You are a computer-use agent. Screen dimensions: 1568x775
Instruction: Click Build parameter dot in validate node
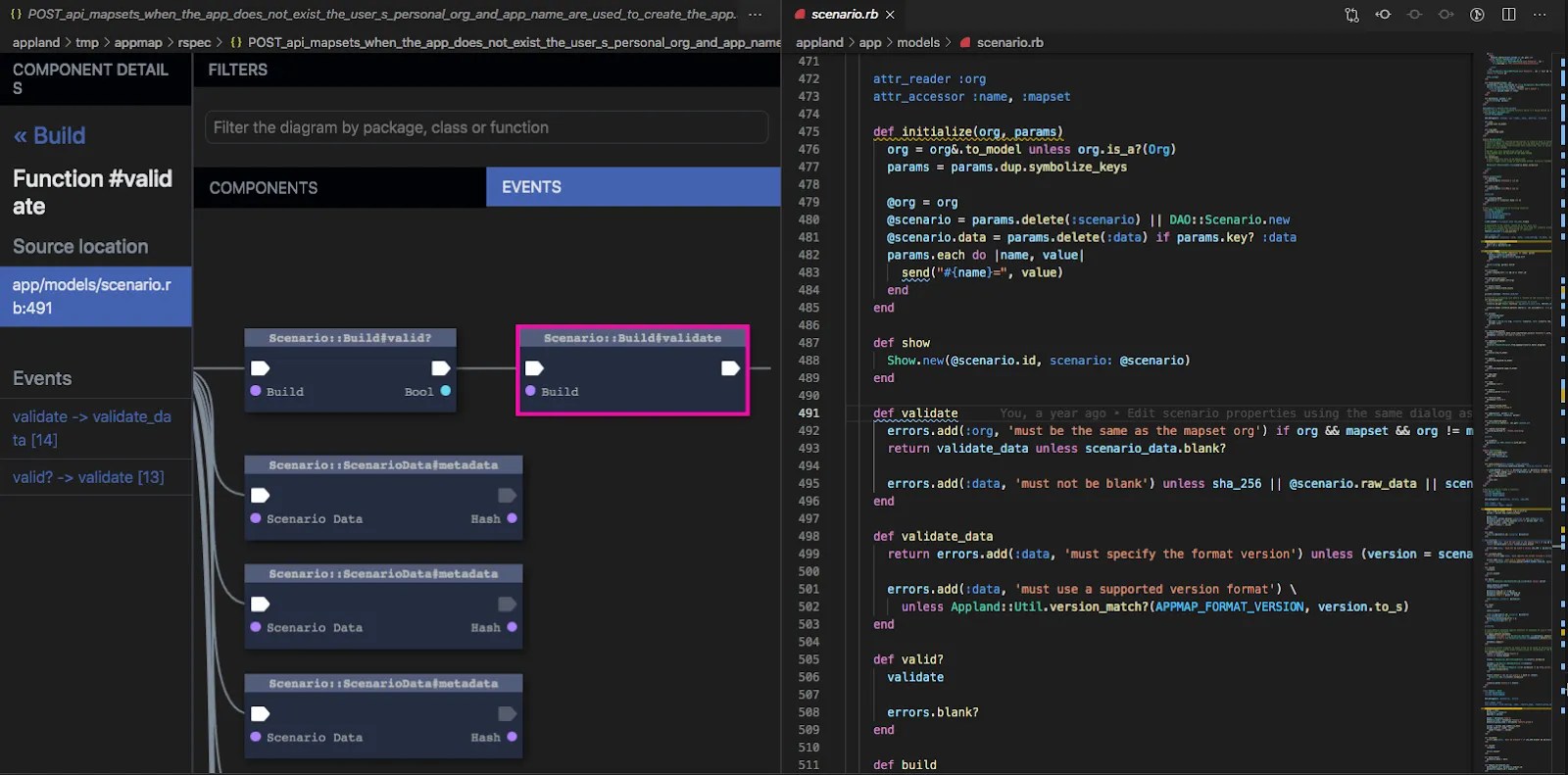click(530, 391)
